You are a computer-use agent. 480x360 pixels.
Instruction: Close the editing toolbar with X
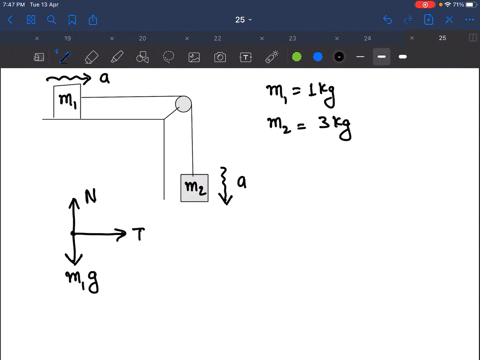click(449, 20)
